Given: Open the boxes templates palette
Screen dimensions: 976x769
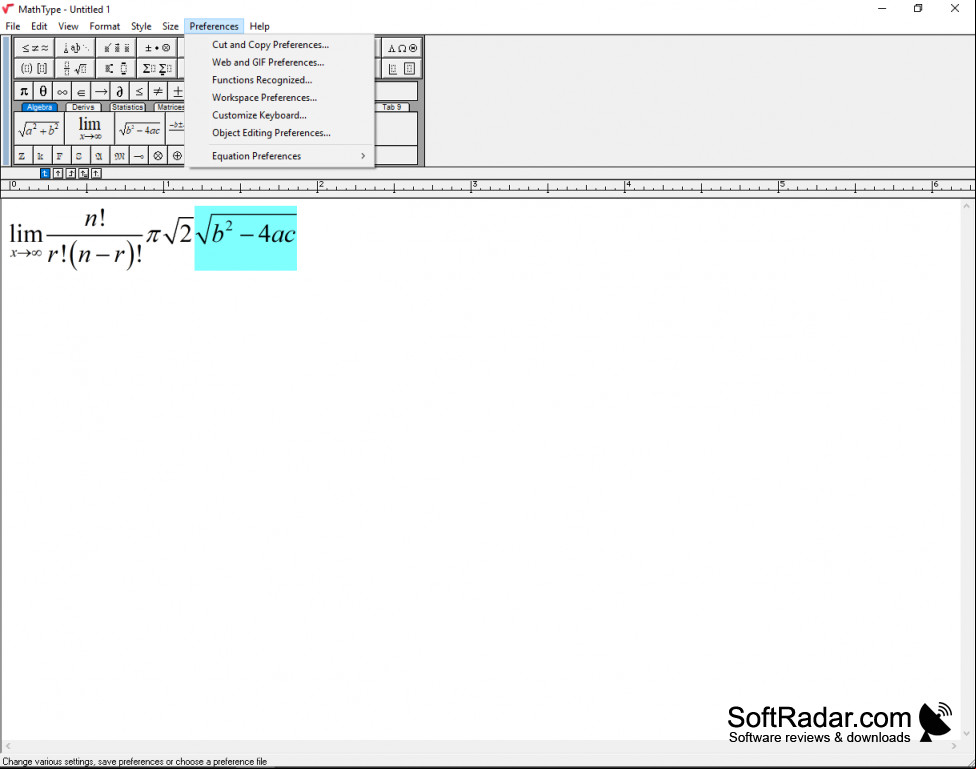Looking at the screenshot, I should click(x=402, y=68).
